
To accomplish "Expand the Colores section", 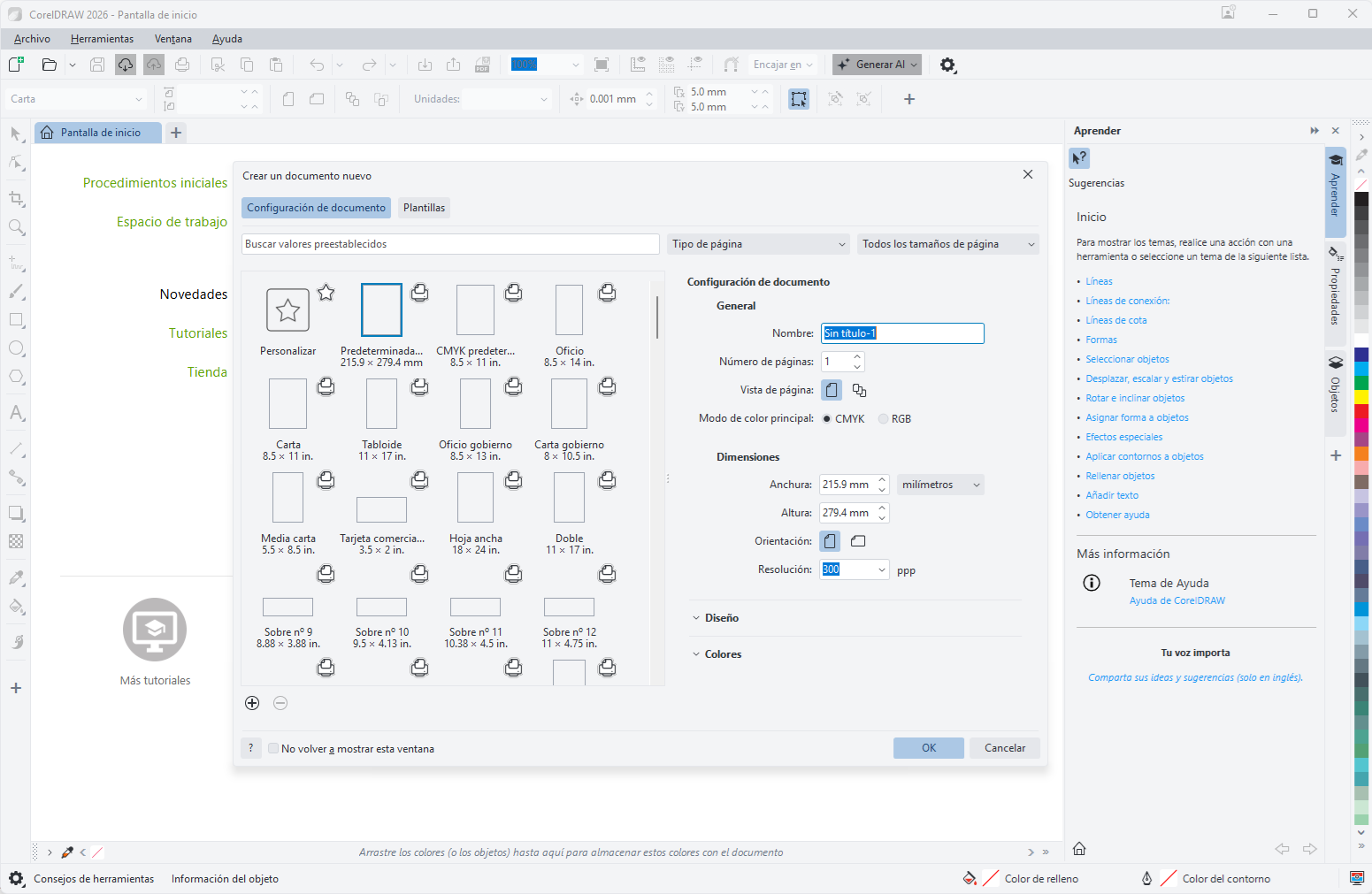I will tap(723, 654).
